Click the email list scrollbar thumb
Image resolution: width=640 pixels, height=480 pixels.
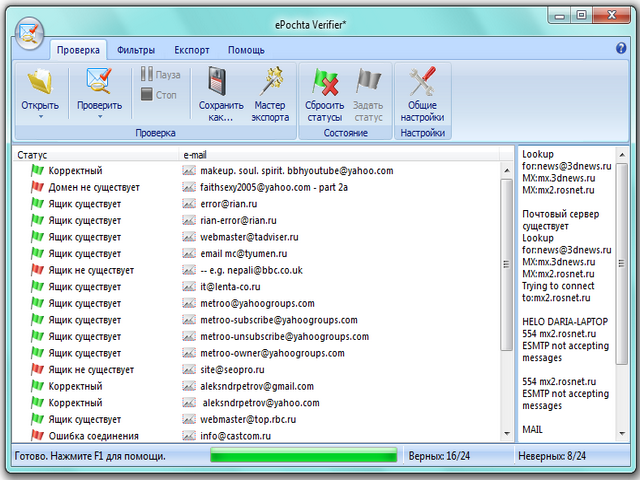click(x=507, y=264)
